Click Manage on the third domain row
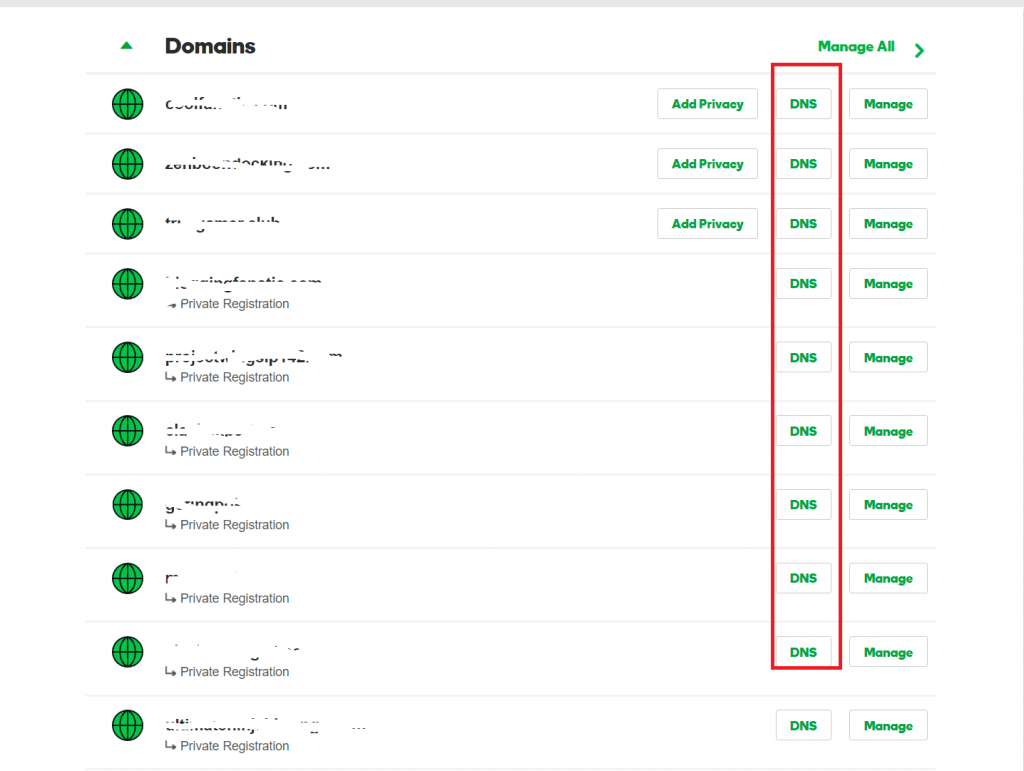Image resolution: width=1024 pixels, height=771 pixels. pyautogui.click(x=888, y=224)
